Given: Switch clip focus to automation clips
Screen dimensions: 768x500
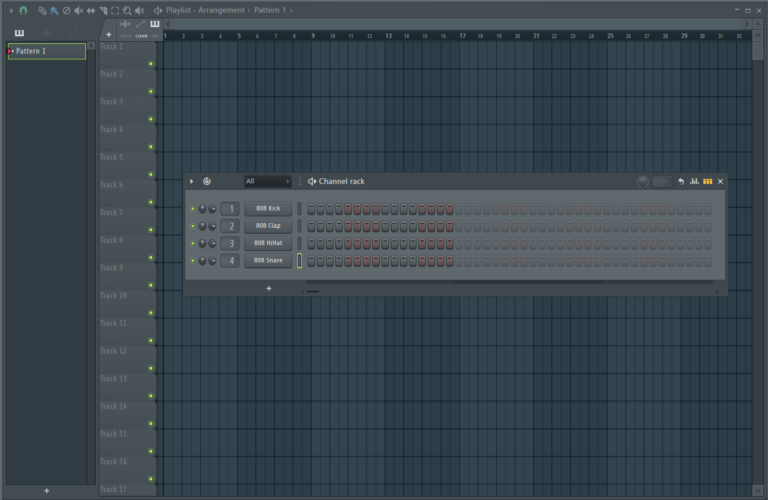Looking at the screenshot, I should [141, 24].
